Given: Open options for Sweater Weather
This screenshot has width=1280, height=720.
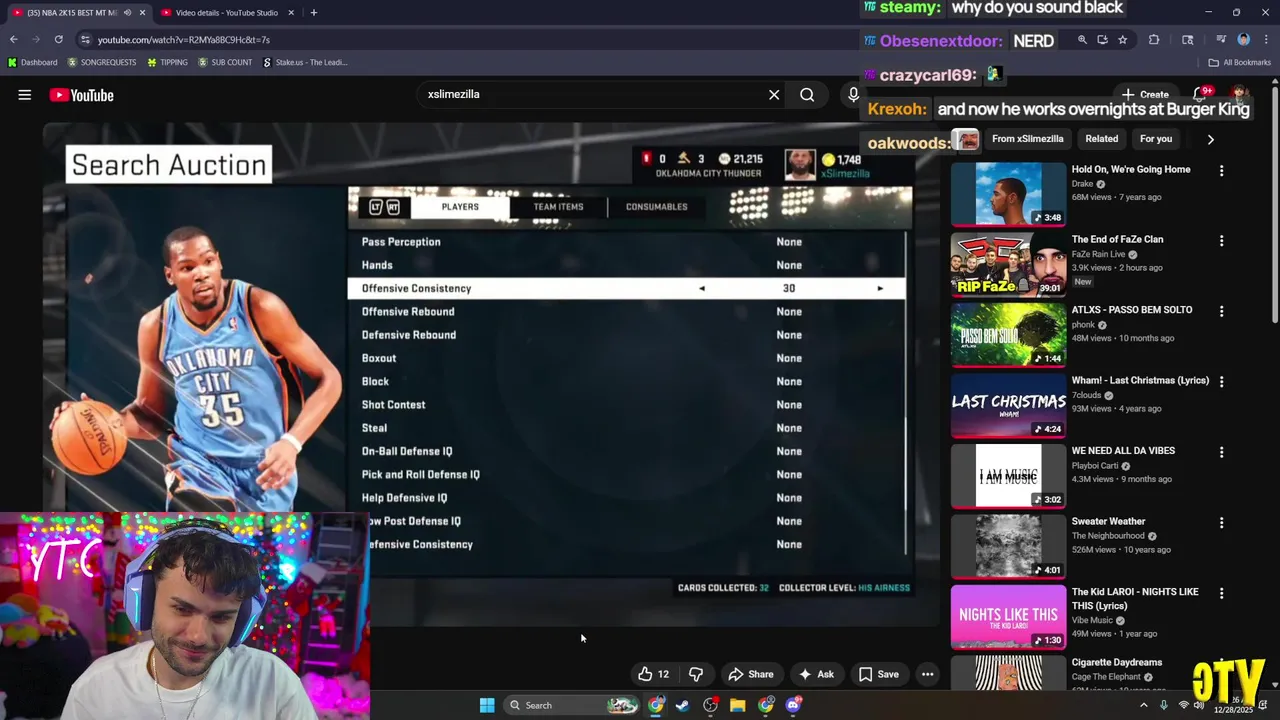Looking at the screenshot, I should click(x=1221, y=523).
